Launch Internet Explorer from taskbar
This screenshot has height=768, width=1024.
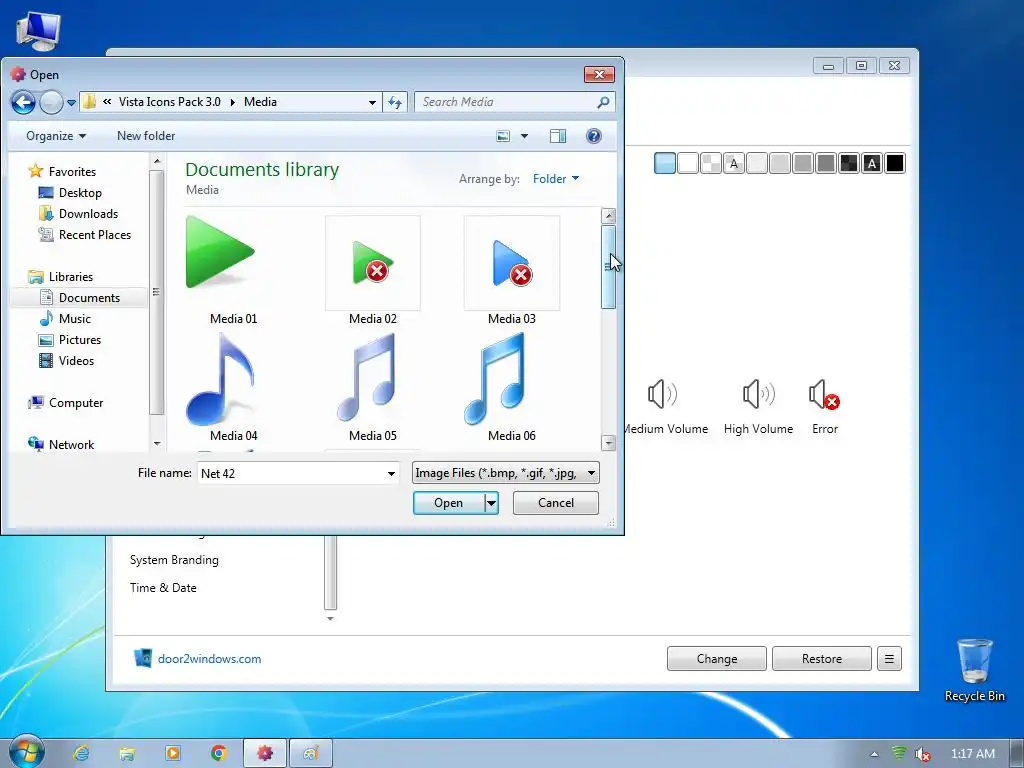click(x=81, y=754)
